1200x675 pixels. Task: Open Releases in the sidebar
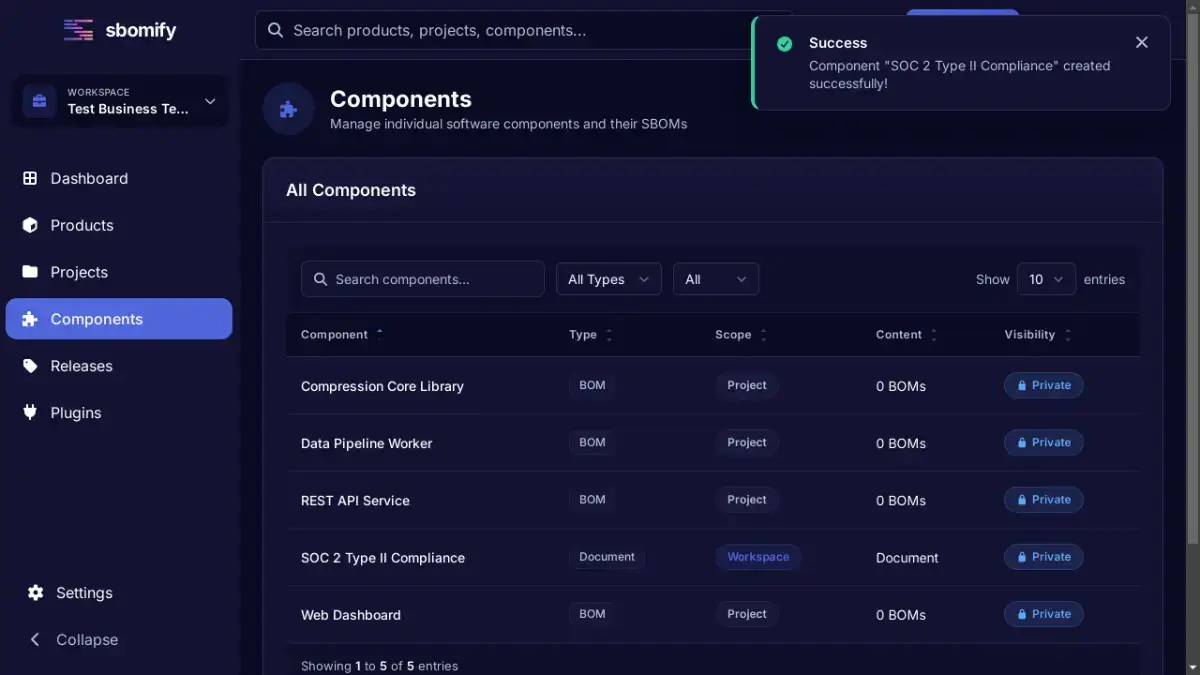pos(119,366)
